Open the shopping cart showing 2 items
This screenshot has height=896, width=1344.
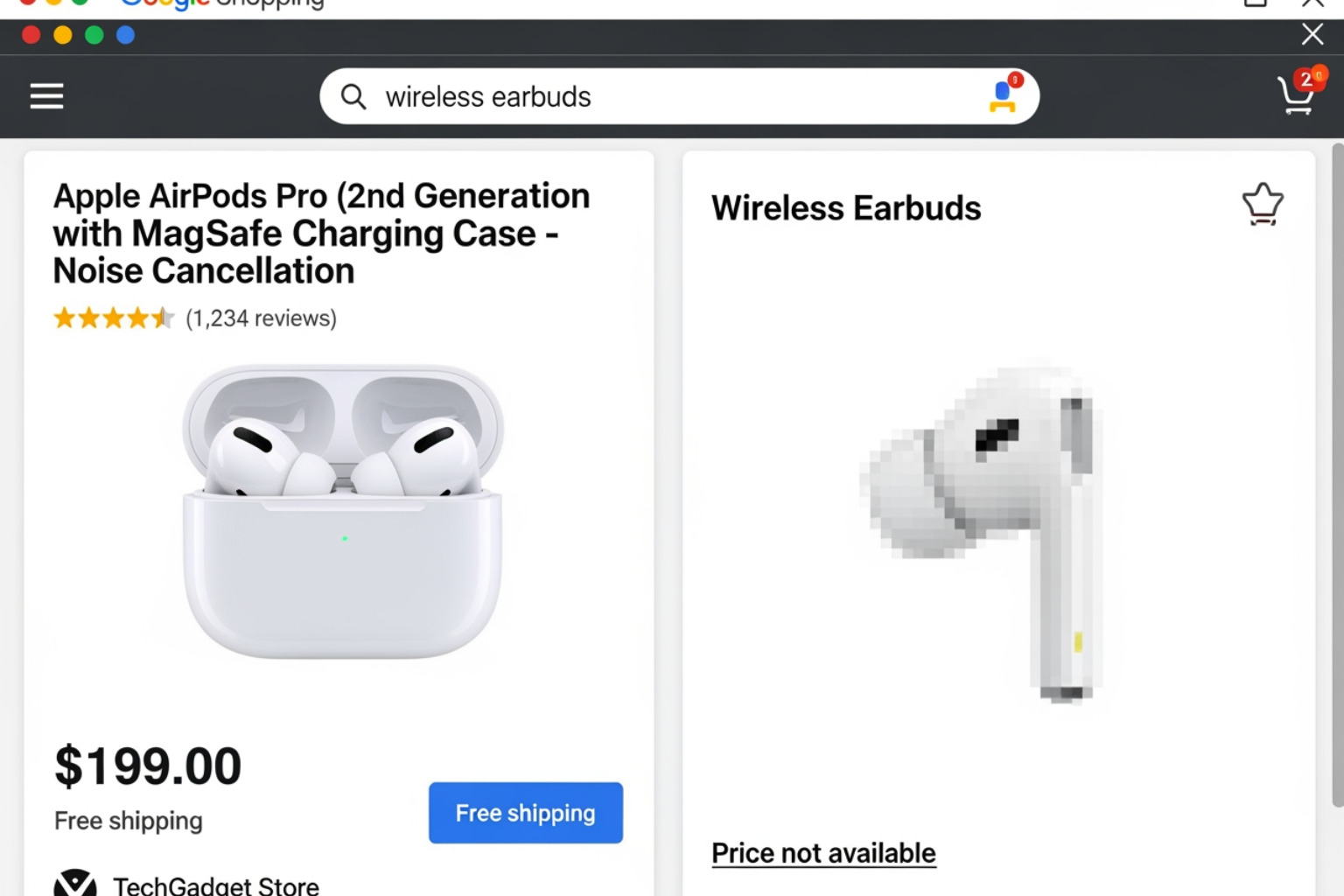pos(1298,98)
